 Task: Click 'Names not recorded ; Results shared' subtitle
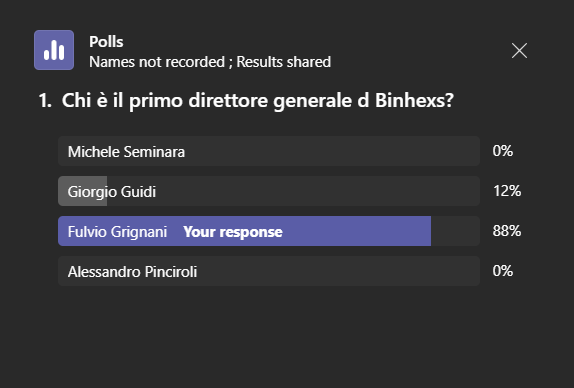tap(210, 62)
